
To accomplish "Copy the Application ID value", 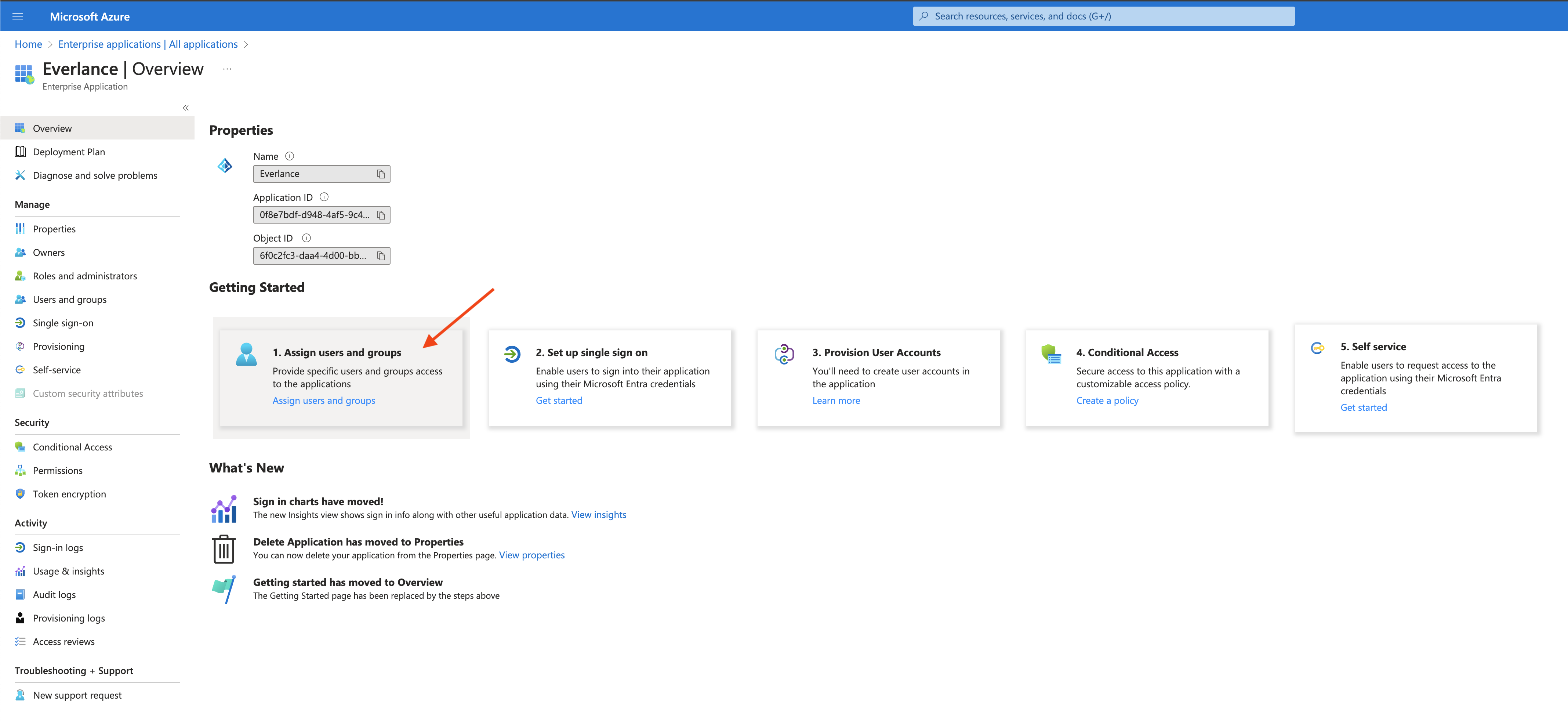I will tap(381, 215).
